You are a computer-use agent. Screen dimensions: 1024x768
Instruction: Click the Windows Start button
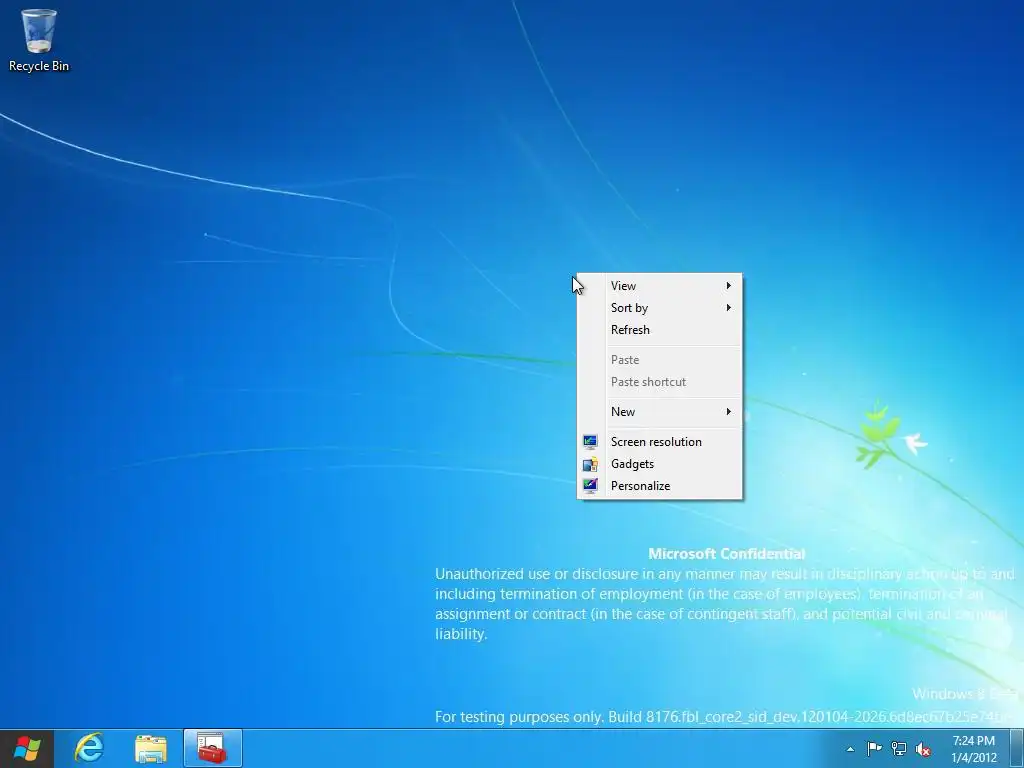pos(27,748)
